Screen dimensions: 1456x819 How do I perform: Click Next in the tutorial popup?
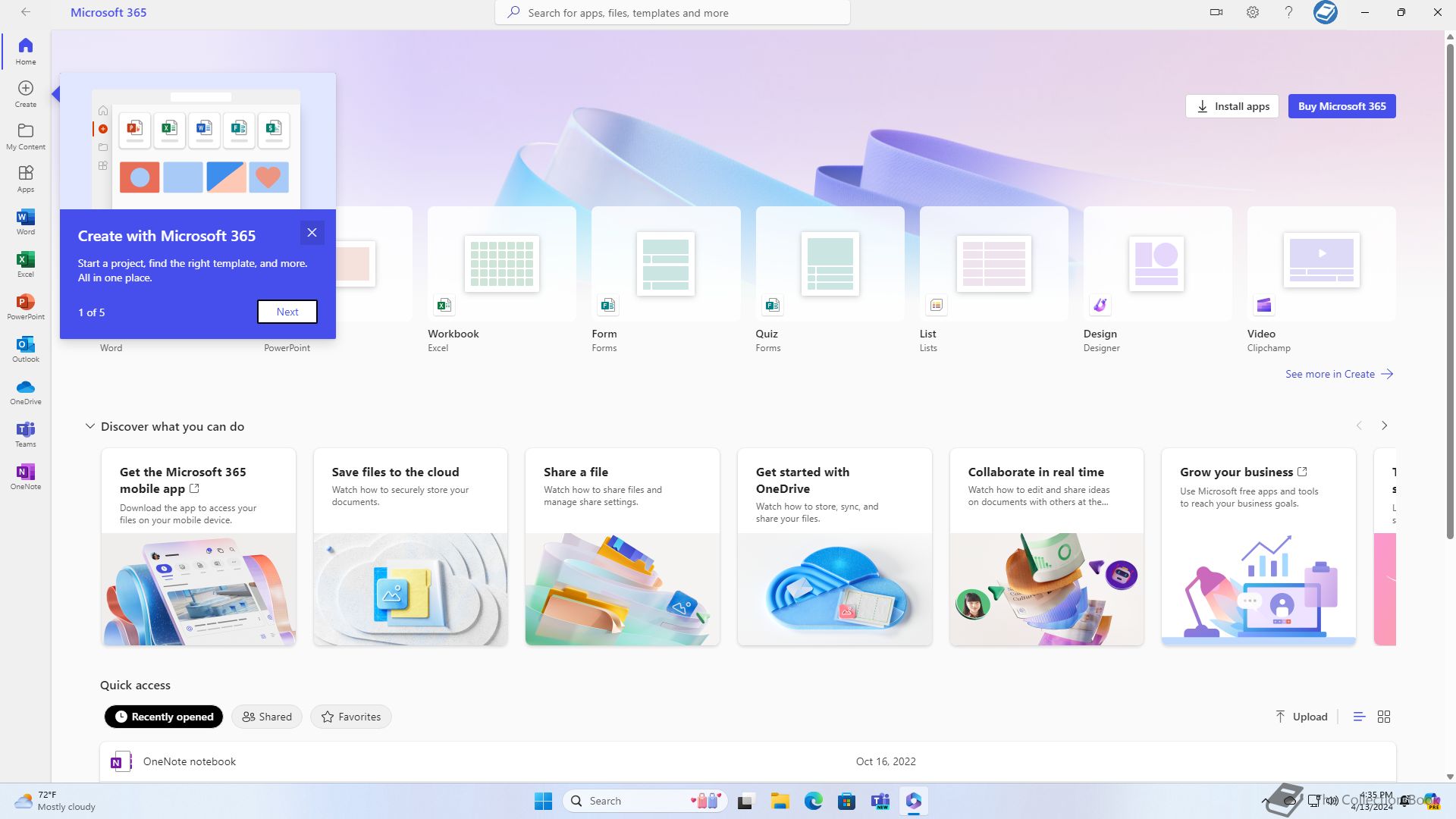click(287, 312)
